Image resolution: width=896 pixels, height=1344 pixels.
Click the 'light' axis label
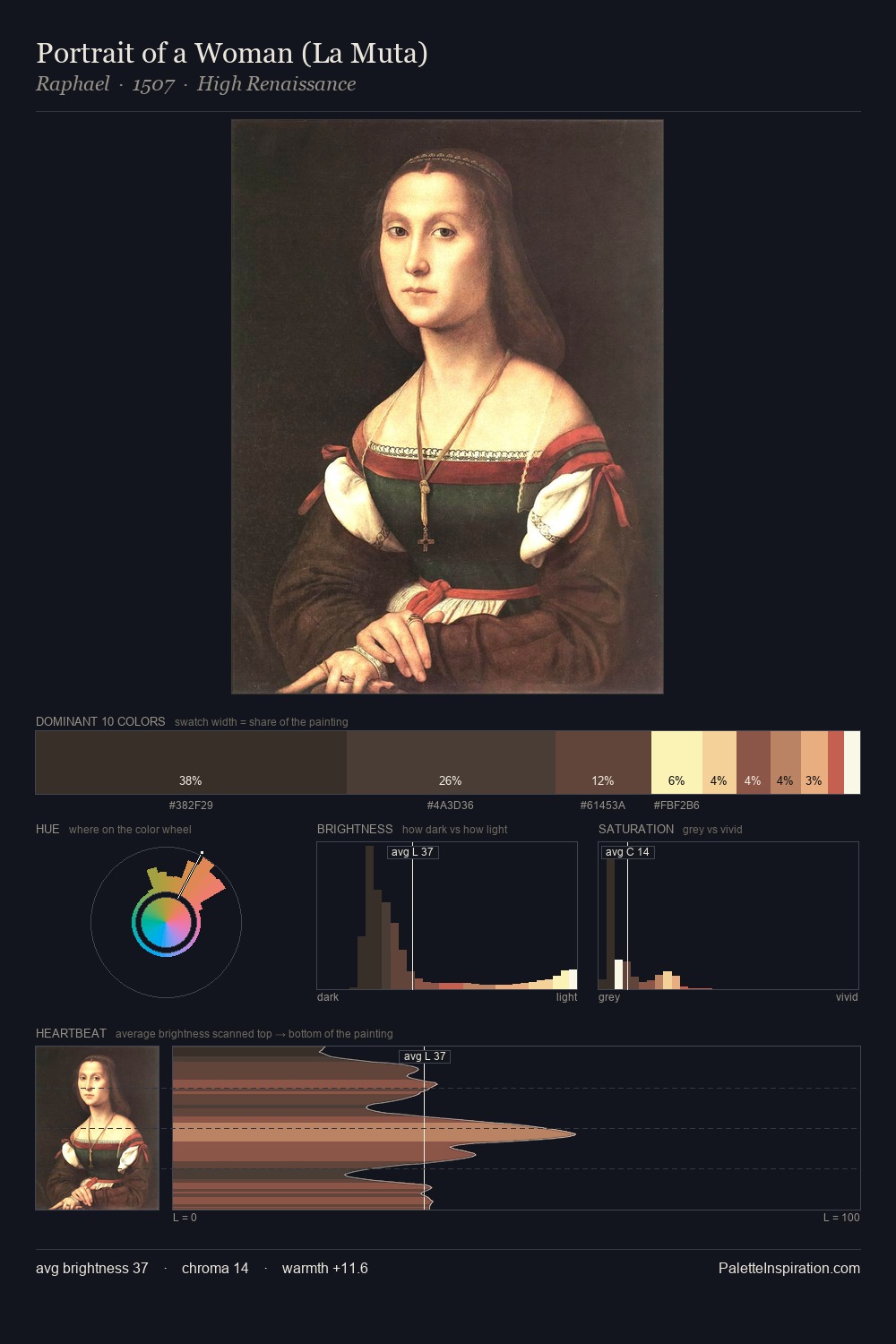coord(566,997)
